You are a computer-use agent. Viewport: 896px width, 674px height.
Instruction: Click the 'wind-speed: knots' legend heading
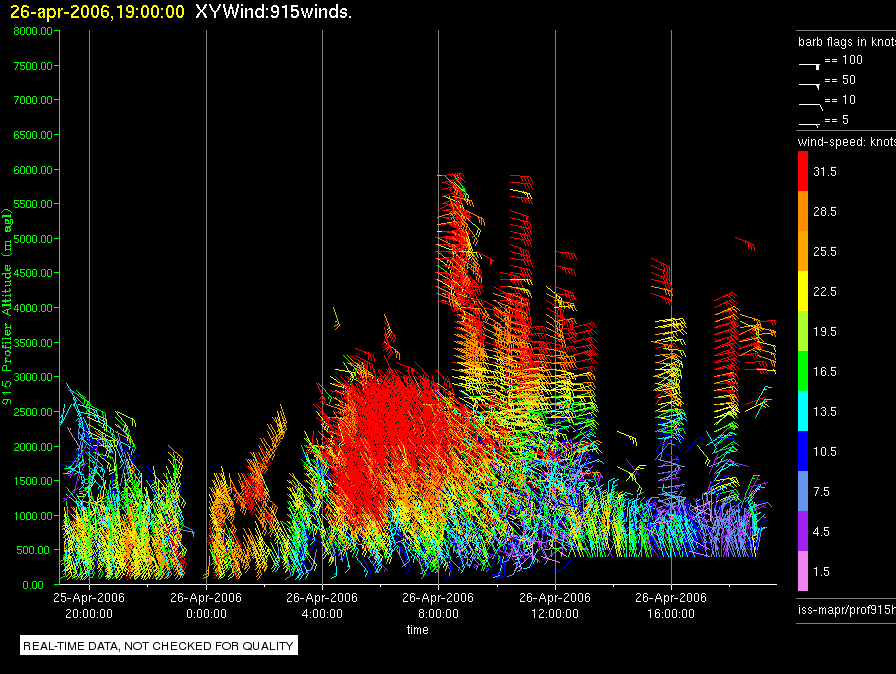(847, 142)
